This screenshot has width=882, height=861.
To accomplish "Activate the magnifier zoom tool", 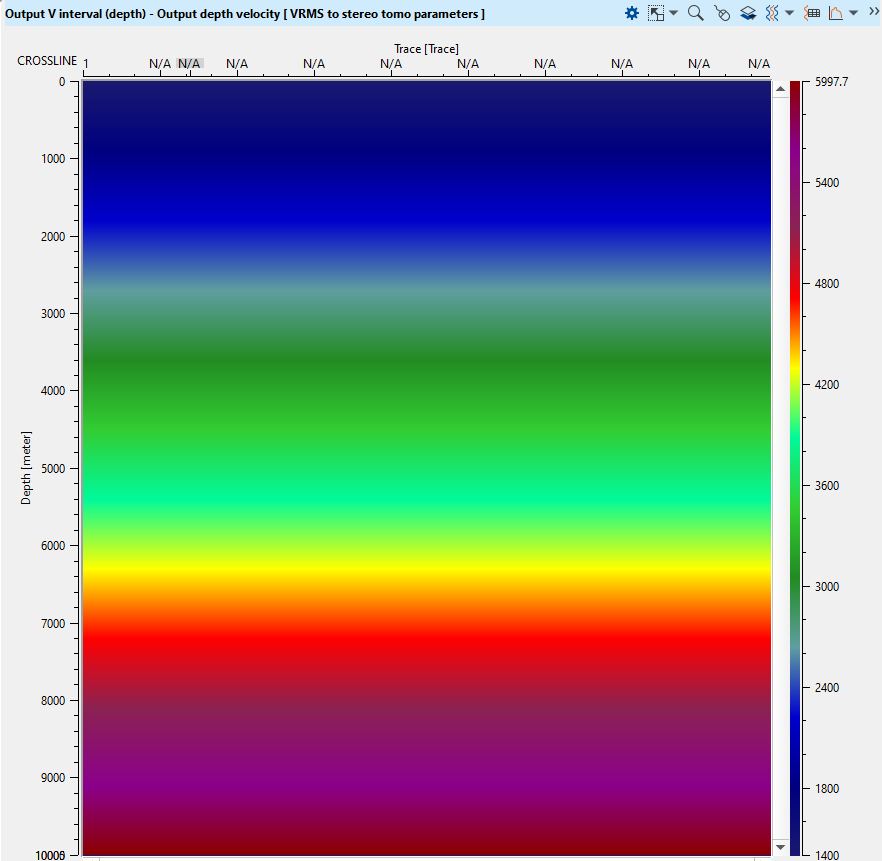I will click(696, 13).
